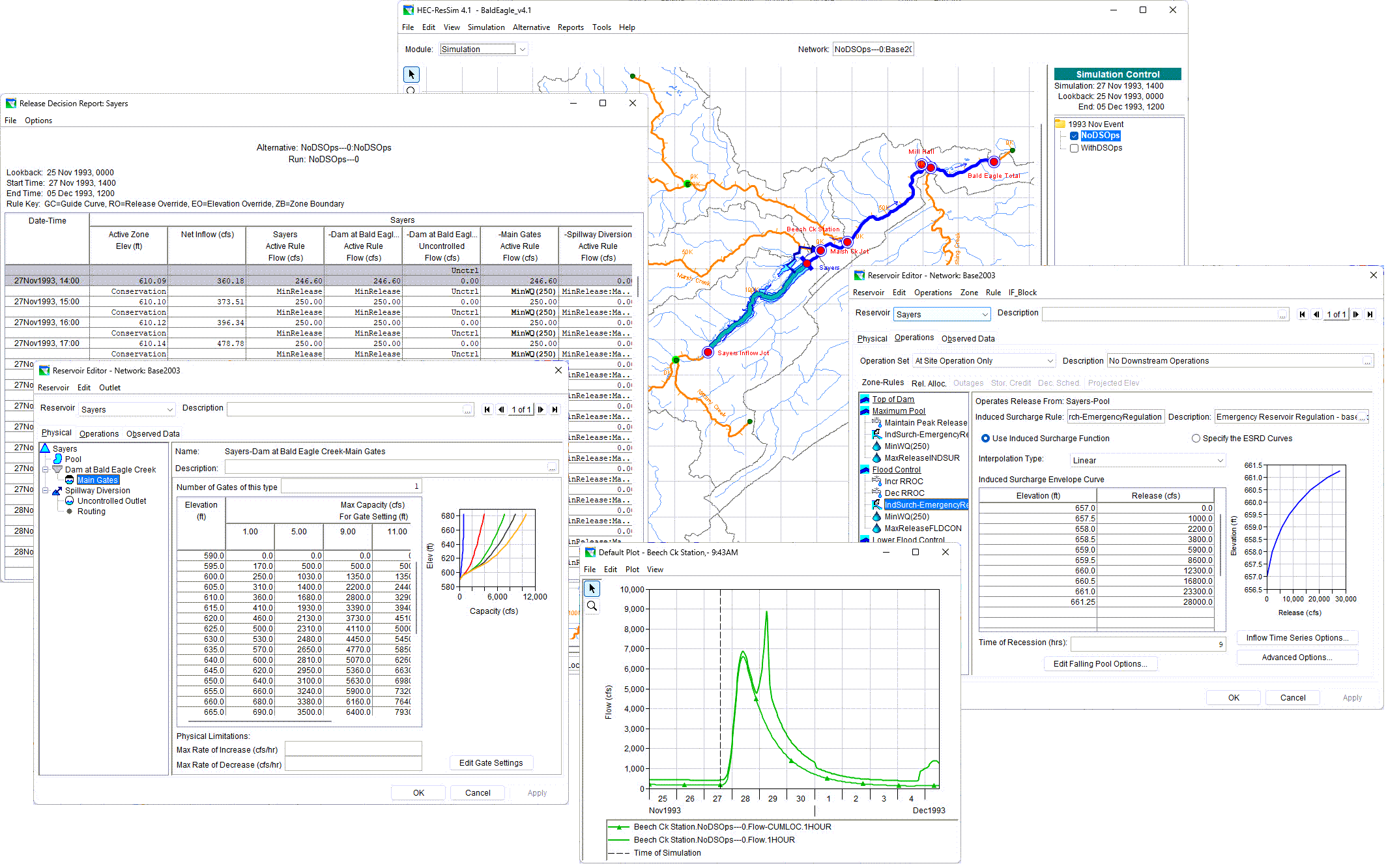Select Use Induced Surcharge Function radio button

[x=985, y=439]
